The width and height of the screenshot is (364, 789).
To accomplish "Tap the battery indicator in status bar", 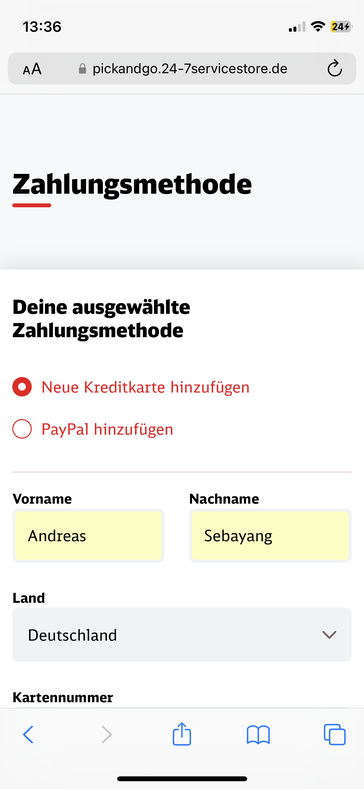I will tap(340, 27).
